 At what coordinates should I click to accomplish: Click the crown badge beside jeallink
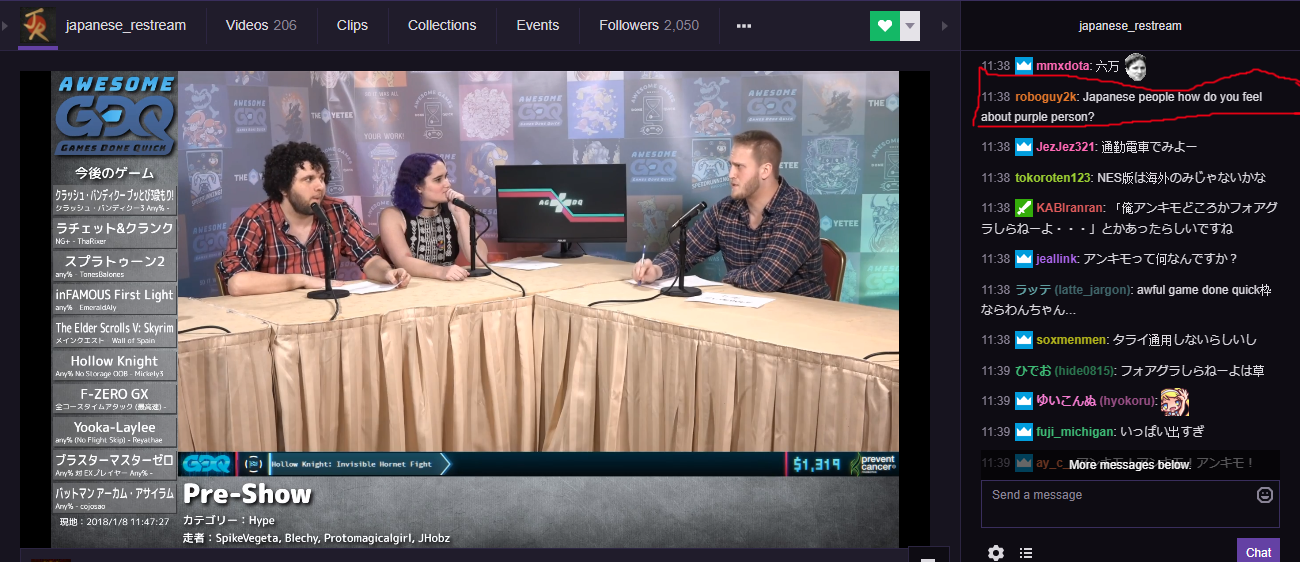(x=1024, y=259)
